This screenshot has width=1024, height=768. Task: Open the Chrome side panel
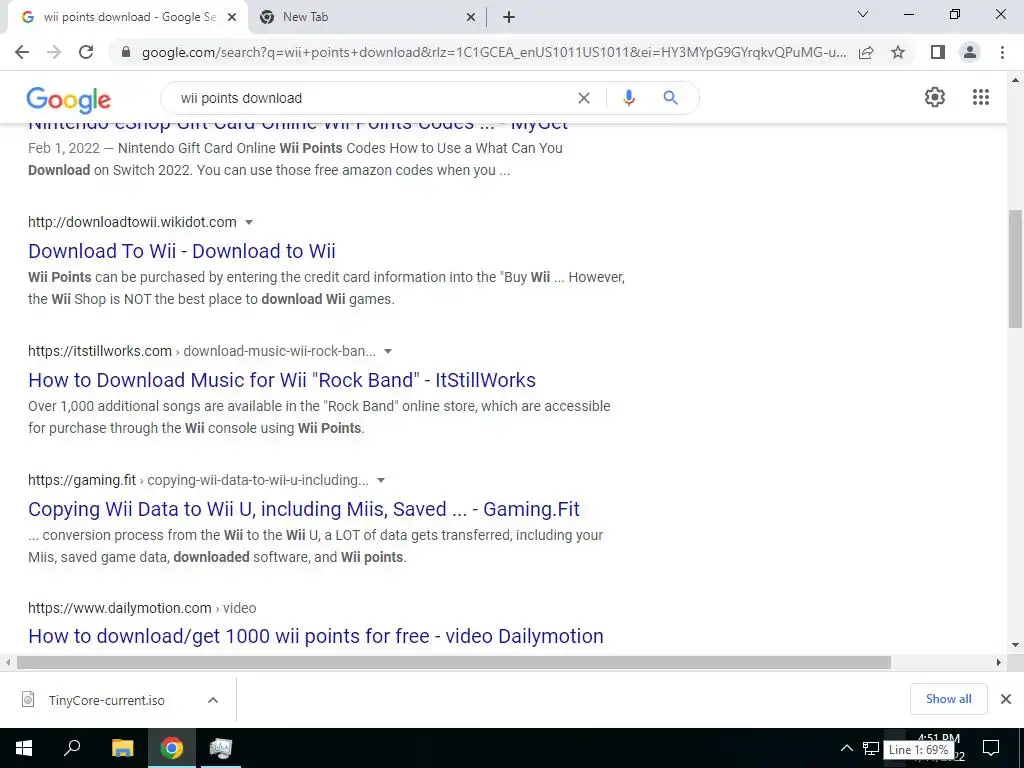click(938, 52)
